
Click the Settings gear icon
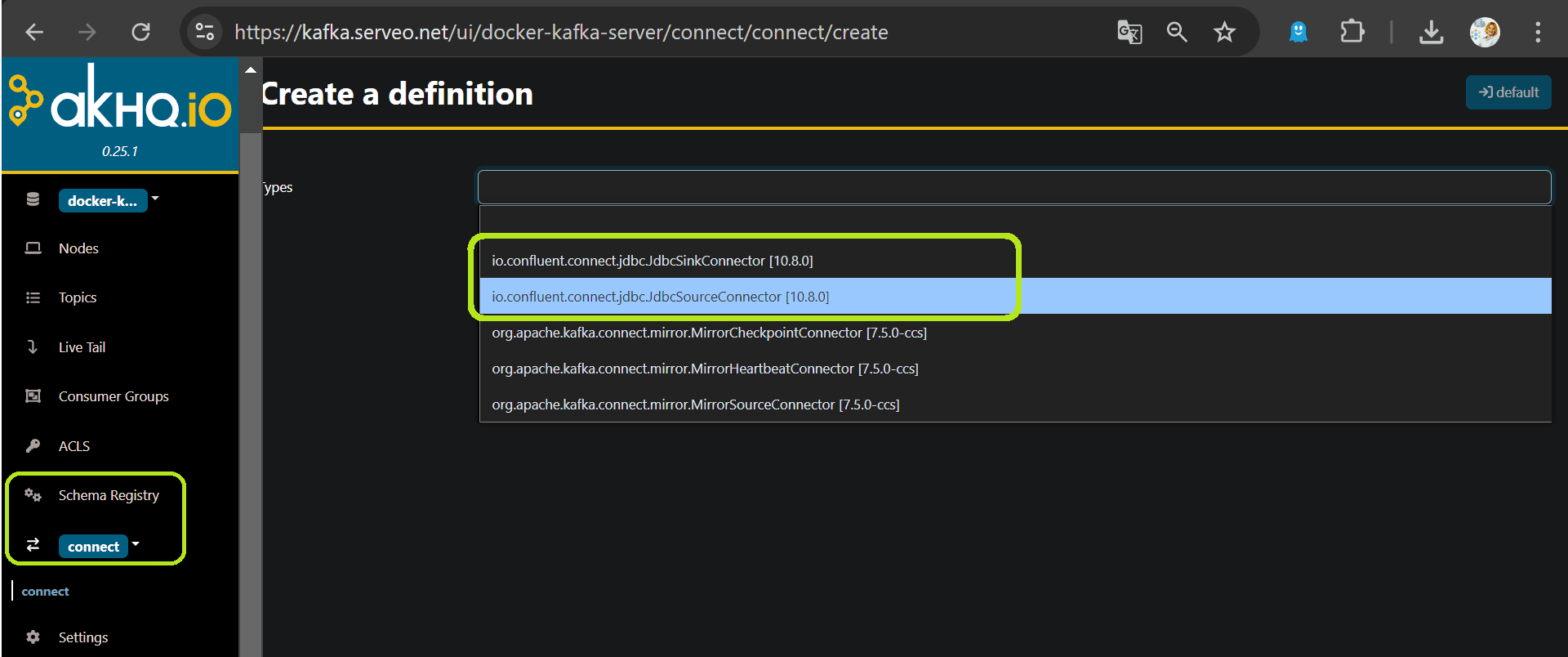click(33, 637)
